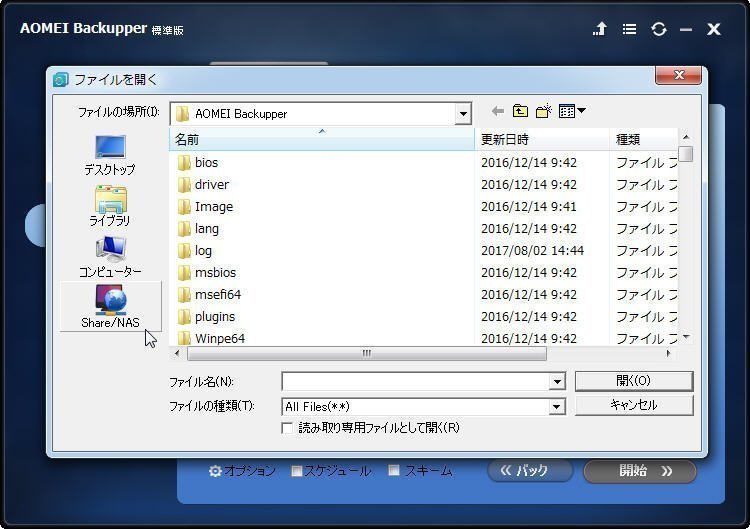Go back with the left arrow icon
The image size is (750, 529).
pyautogui.click(x=498, y=111)
